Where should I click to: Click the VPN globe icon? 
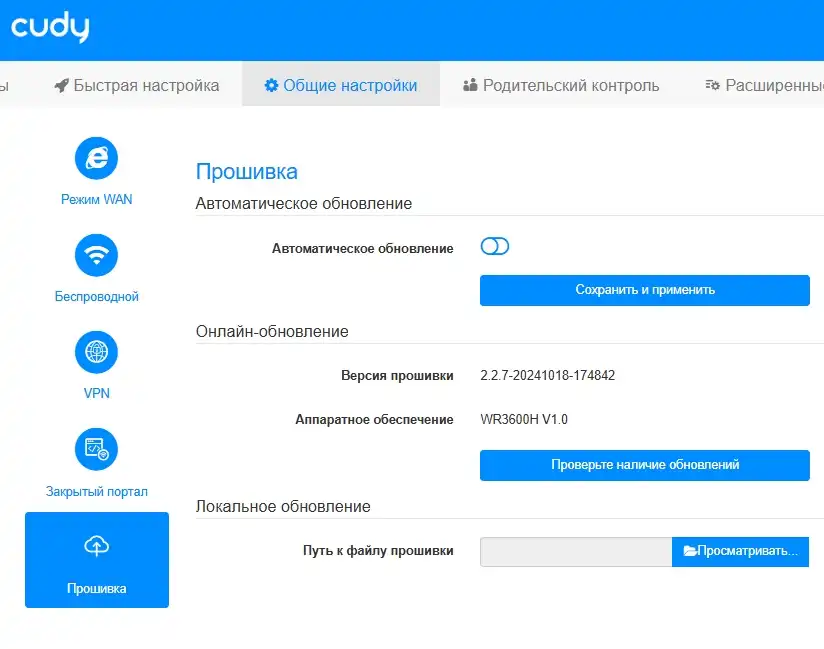click(96, 352)
